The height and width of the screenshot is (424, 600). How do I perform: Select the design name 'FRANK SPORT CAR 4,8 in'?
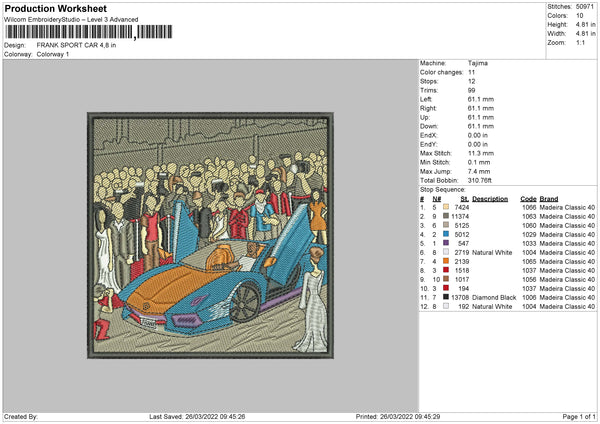click(76, 45)
